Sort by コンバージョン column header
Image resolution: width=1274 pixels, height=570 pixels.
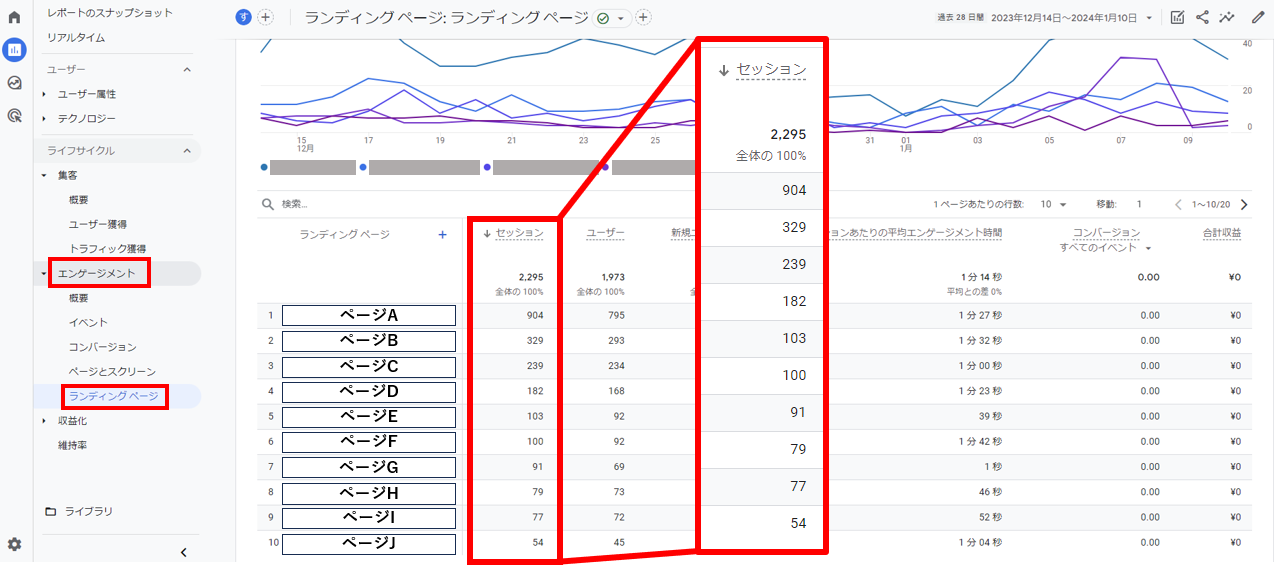(x=1105, y=233)
